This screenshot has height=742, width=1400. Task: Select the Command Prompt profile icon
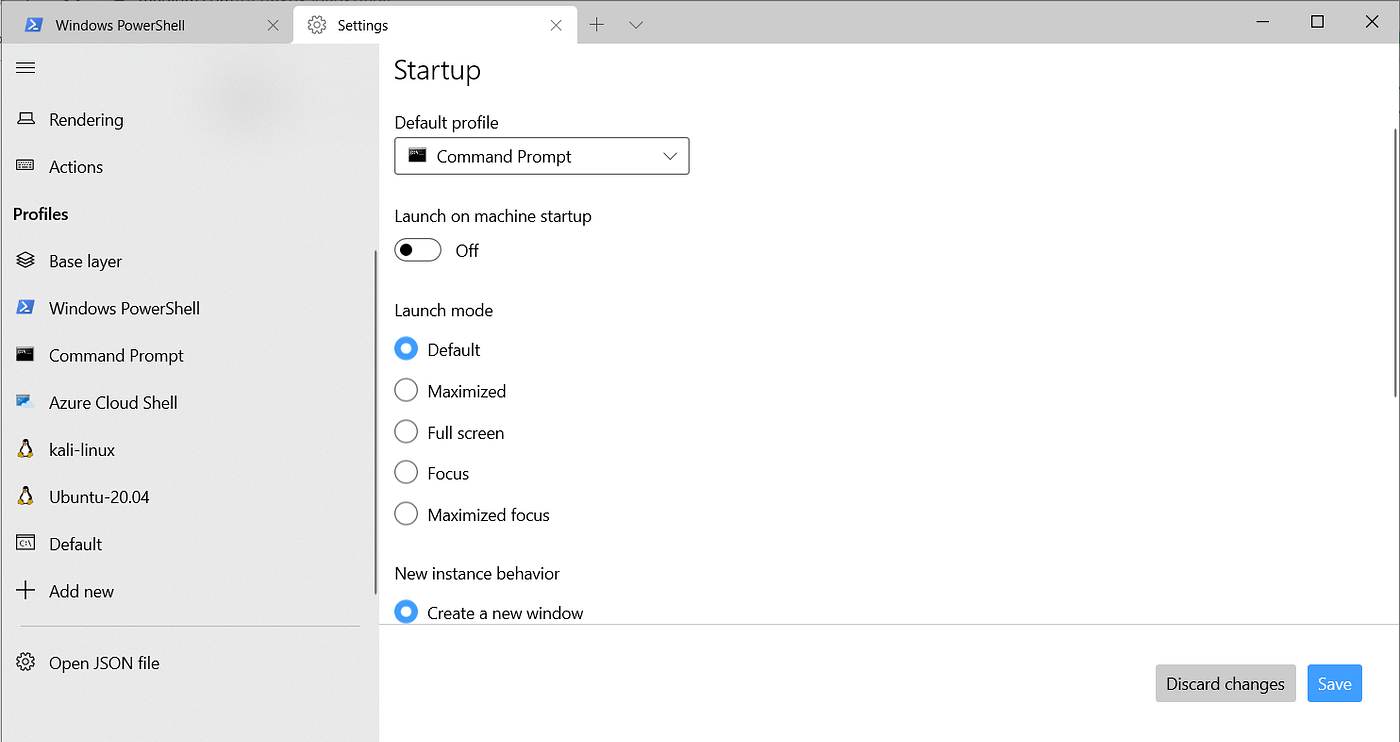25,355
